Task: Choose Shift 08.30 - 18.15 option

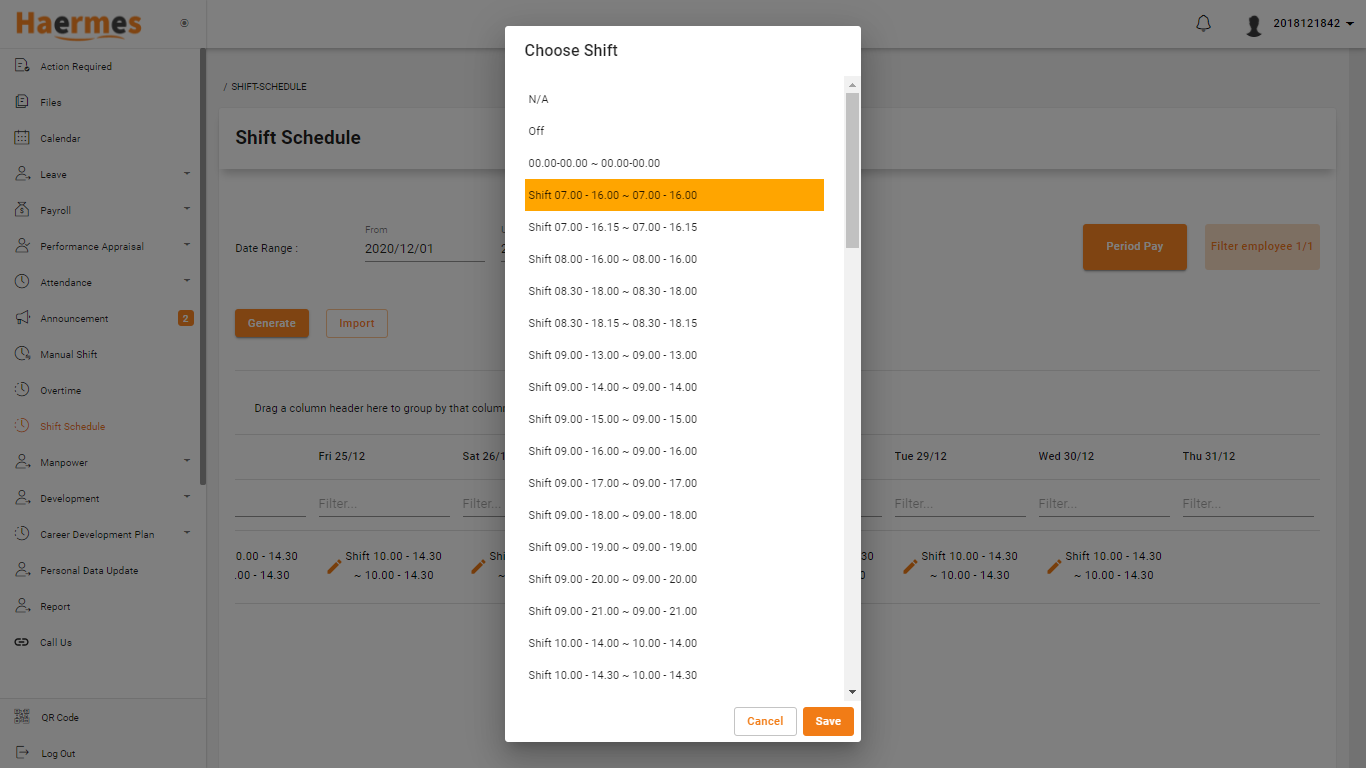Action: 674,323
